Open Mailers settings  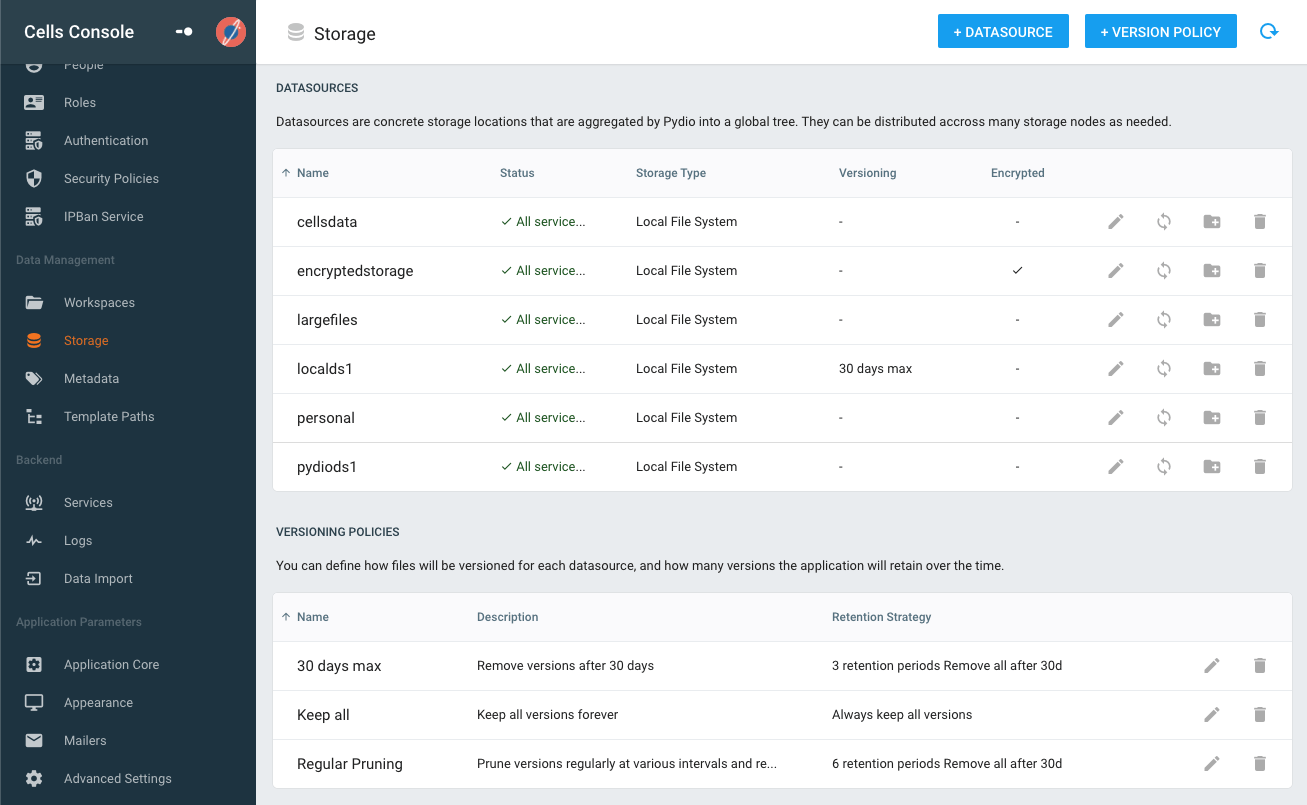tap(85, 741)
